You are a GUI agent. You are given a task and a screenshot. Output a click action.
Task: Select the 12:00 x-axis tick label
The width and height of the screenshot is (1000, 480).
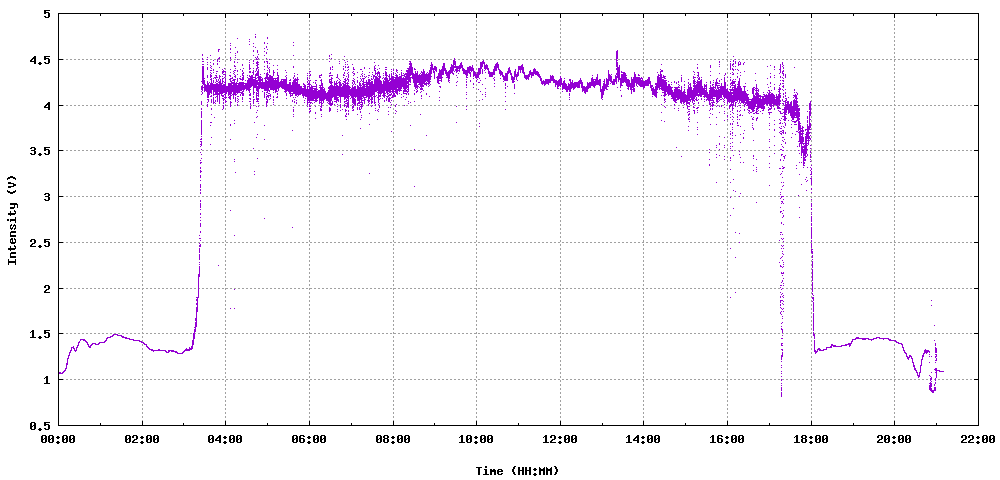click(560, 439)
